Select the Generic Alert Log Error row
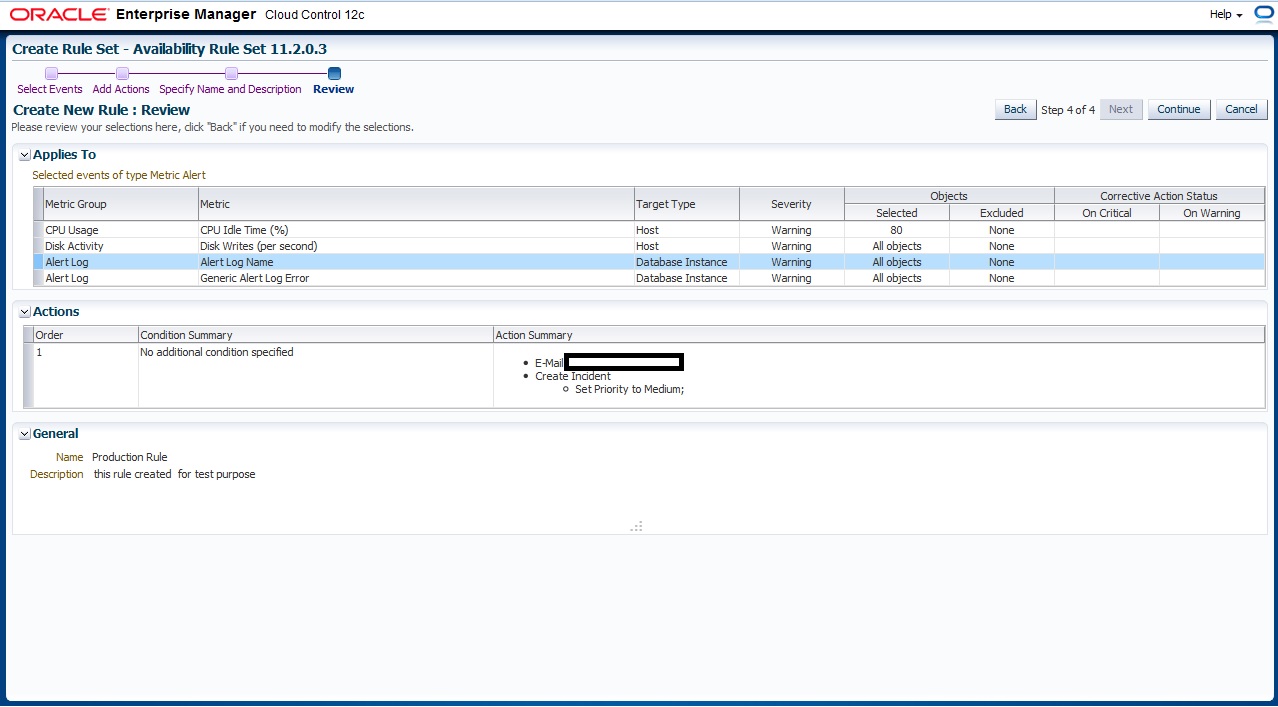The image size is (1278, 707). tap(254, 278)
